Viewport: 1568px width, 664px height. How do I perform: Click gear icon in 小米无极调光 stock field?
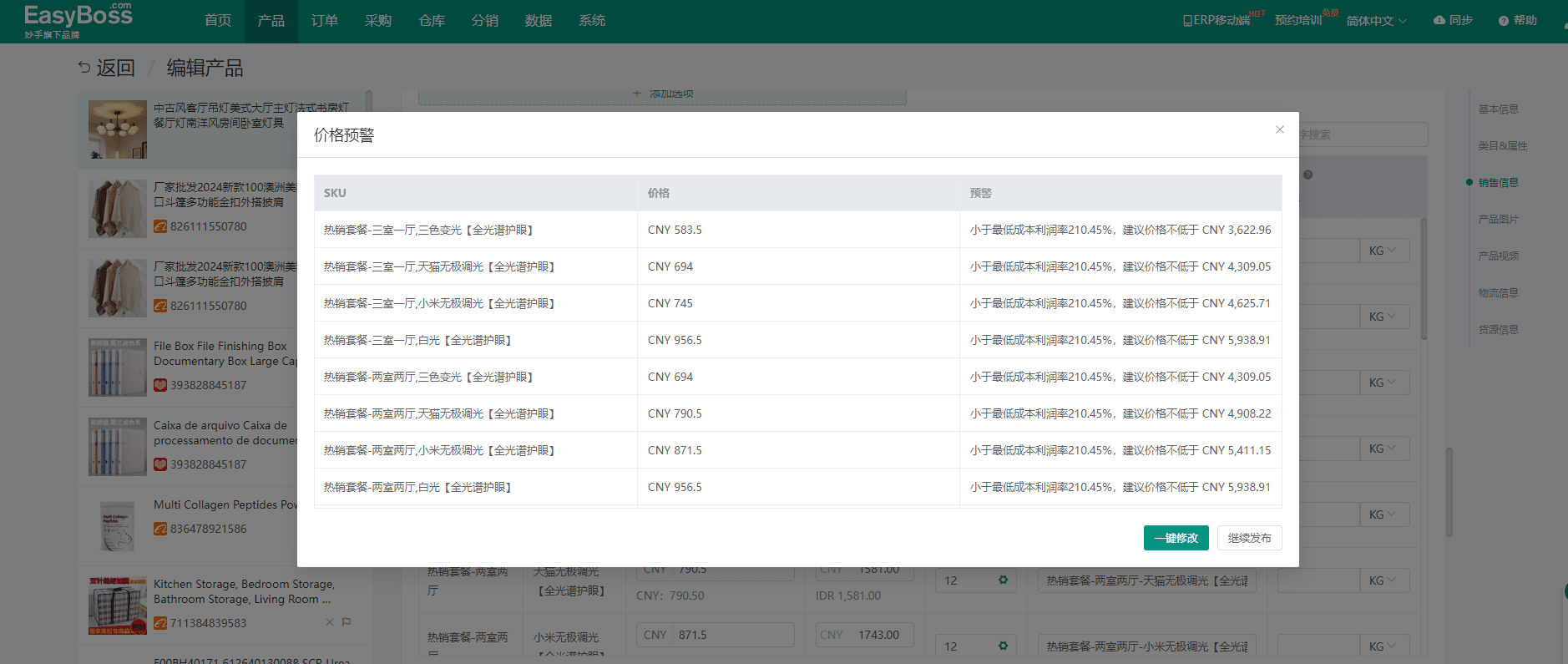(1003, 646)
